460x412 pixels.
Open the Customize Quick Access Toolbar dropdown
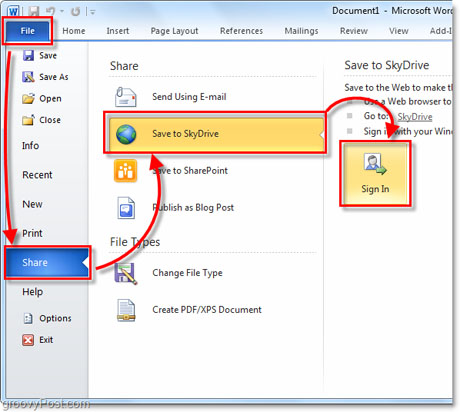point(93,12)
